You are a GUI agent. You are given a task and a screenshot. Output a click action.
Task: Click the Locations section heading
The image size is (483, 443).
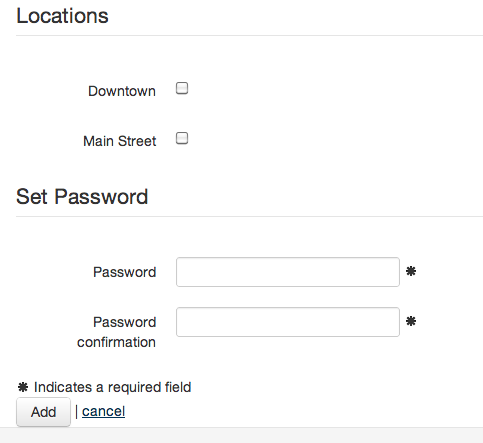point(62,16)
